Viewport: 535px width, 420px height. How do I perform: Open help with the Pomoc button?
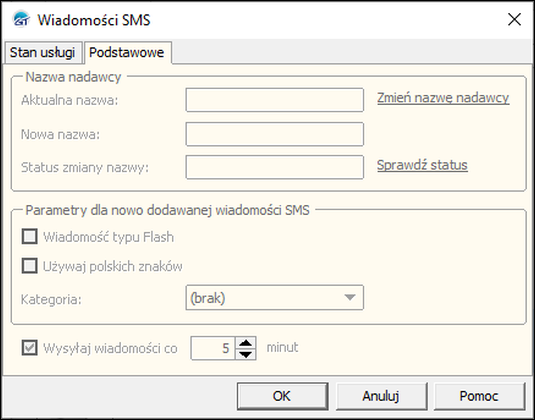click(x=479, y=396)
